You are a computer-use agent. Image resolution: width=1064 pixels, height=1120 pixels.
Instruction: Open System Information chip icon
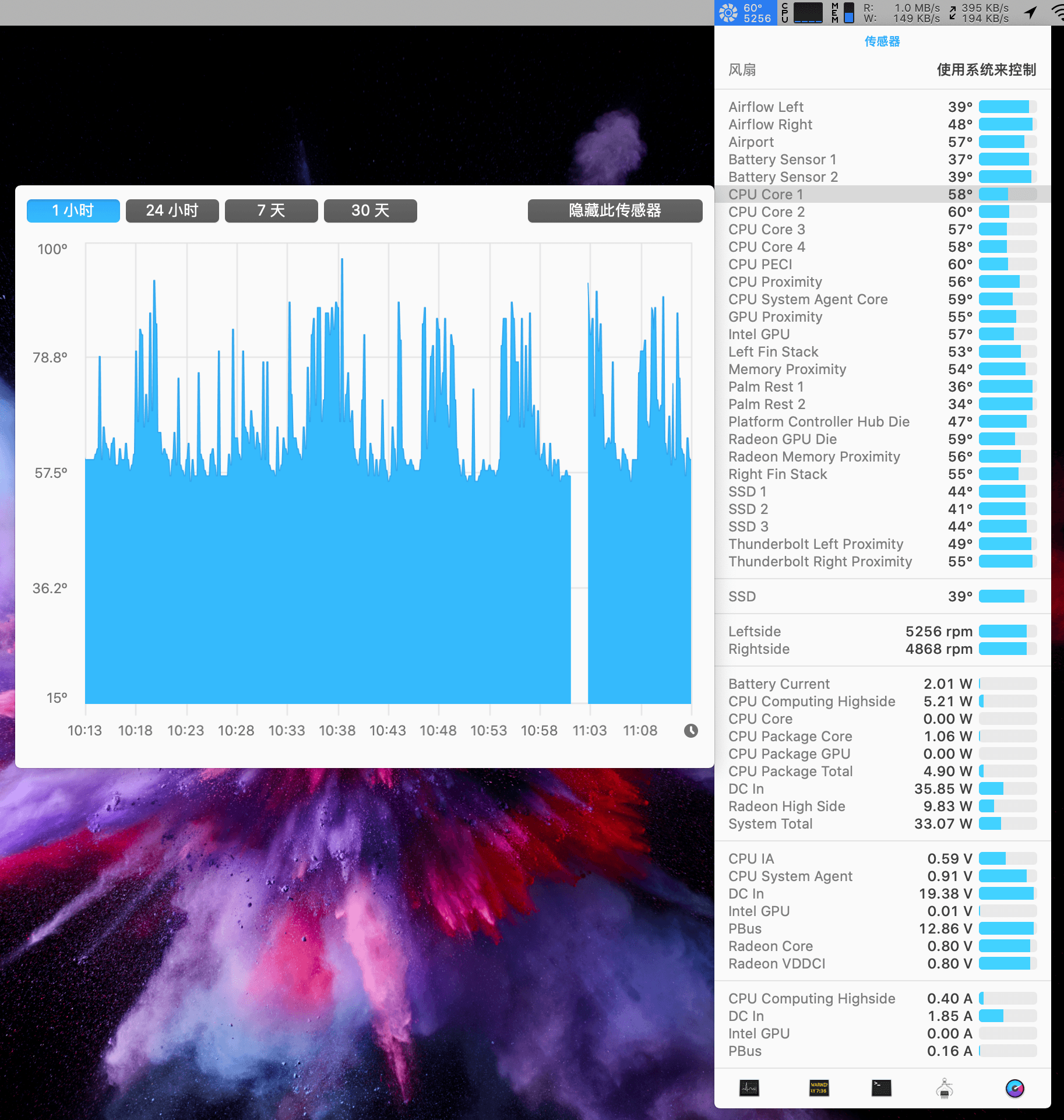point(945,1088)
